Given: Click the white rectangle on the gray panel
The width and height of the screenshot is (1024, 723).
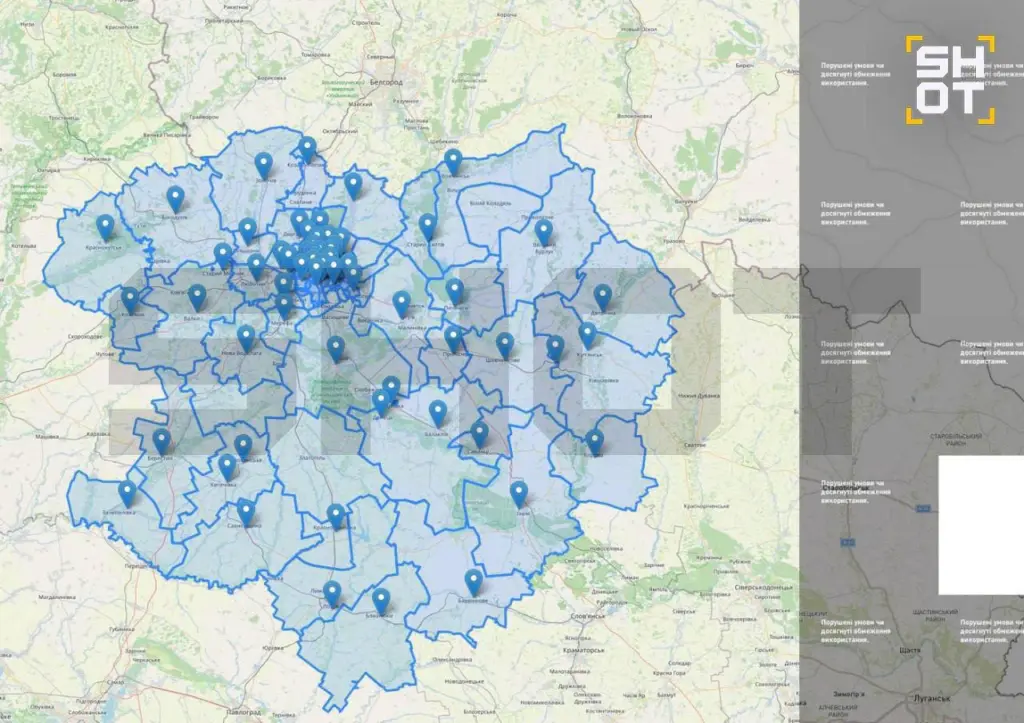Looking at the screenshot, I should pyautogui.click(x=981, y=525).
